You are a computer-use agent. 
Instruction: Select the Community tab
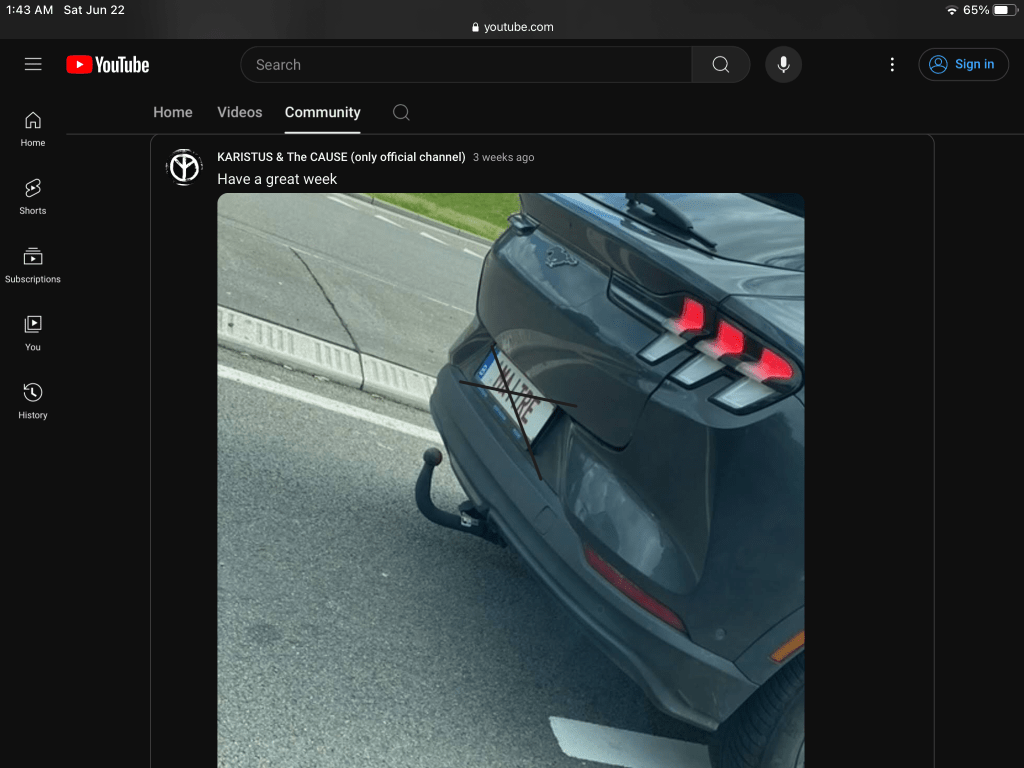pos(322,112)
